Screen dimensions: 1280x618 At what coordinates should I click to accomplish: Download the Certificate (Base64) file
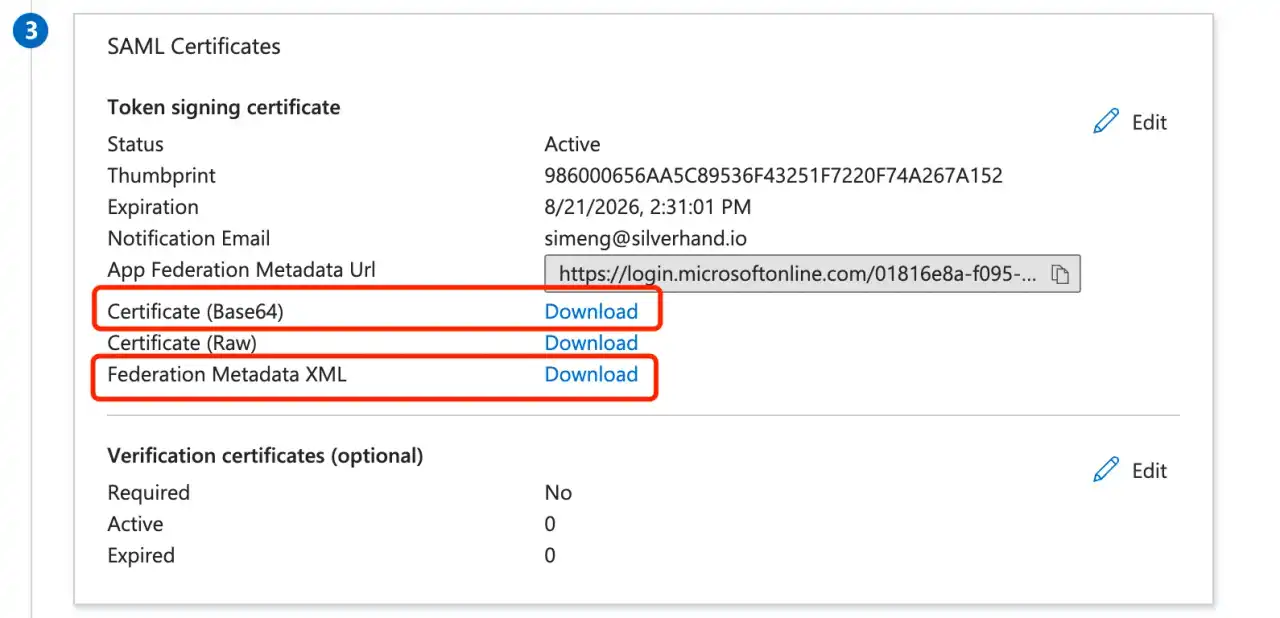[591, 311]
